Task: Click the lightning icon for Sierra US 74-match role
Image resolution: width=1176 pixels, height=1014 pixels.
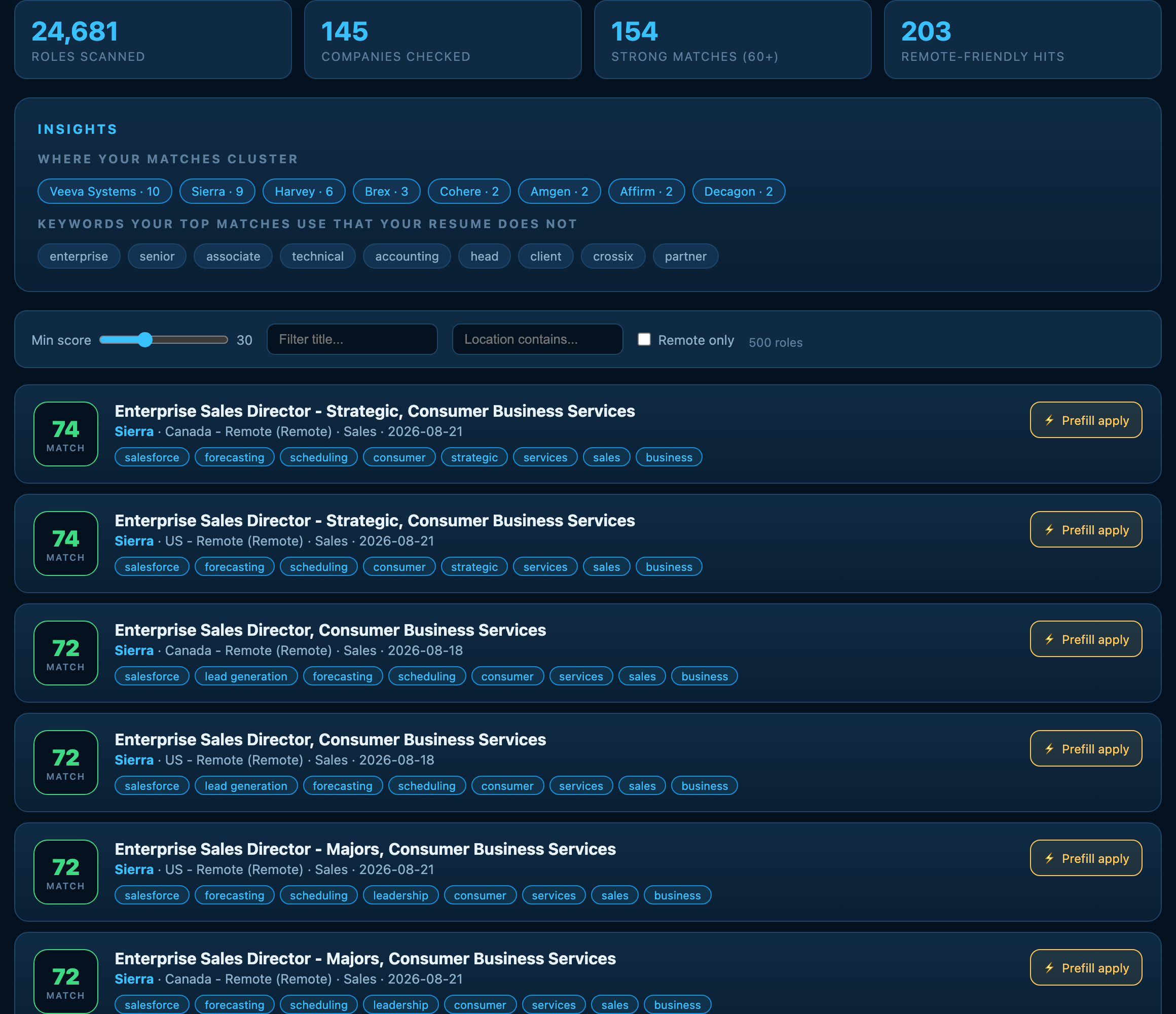Action: tap(1049, 530)
